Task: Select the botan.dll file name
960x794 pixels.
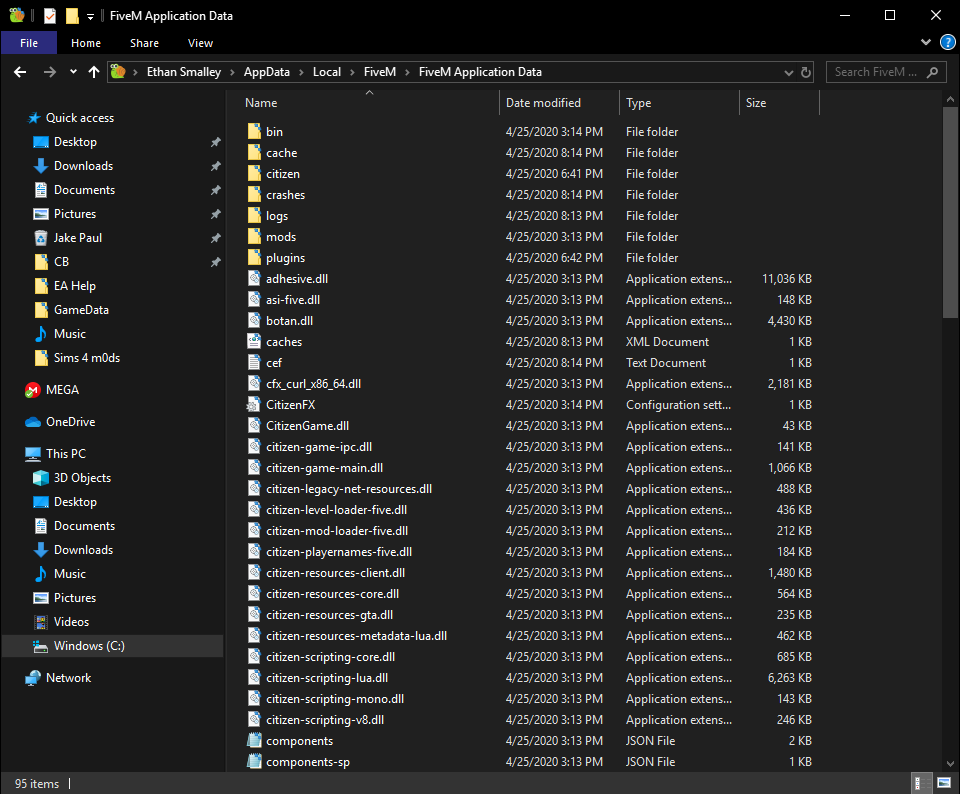Action: tap(290, 321)
